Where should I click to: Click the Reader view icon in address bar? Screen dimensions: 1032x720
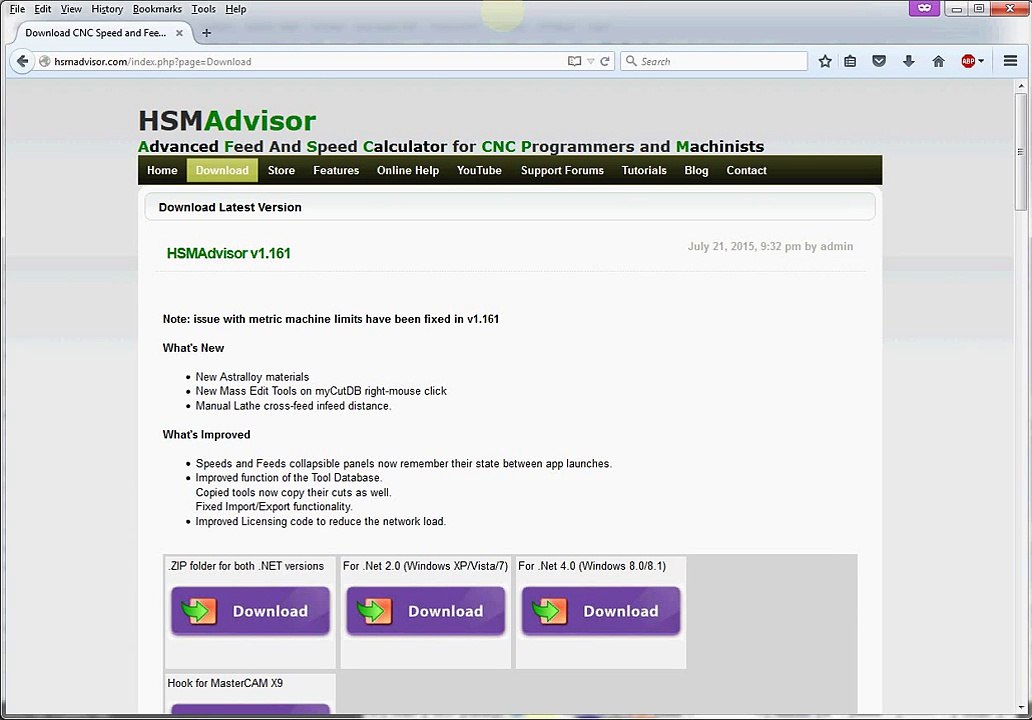[574, 61]
